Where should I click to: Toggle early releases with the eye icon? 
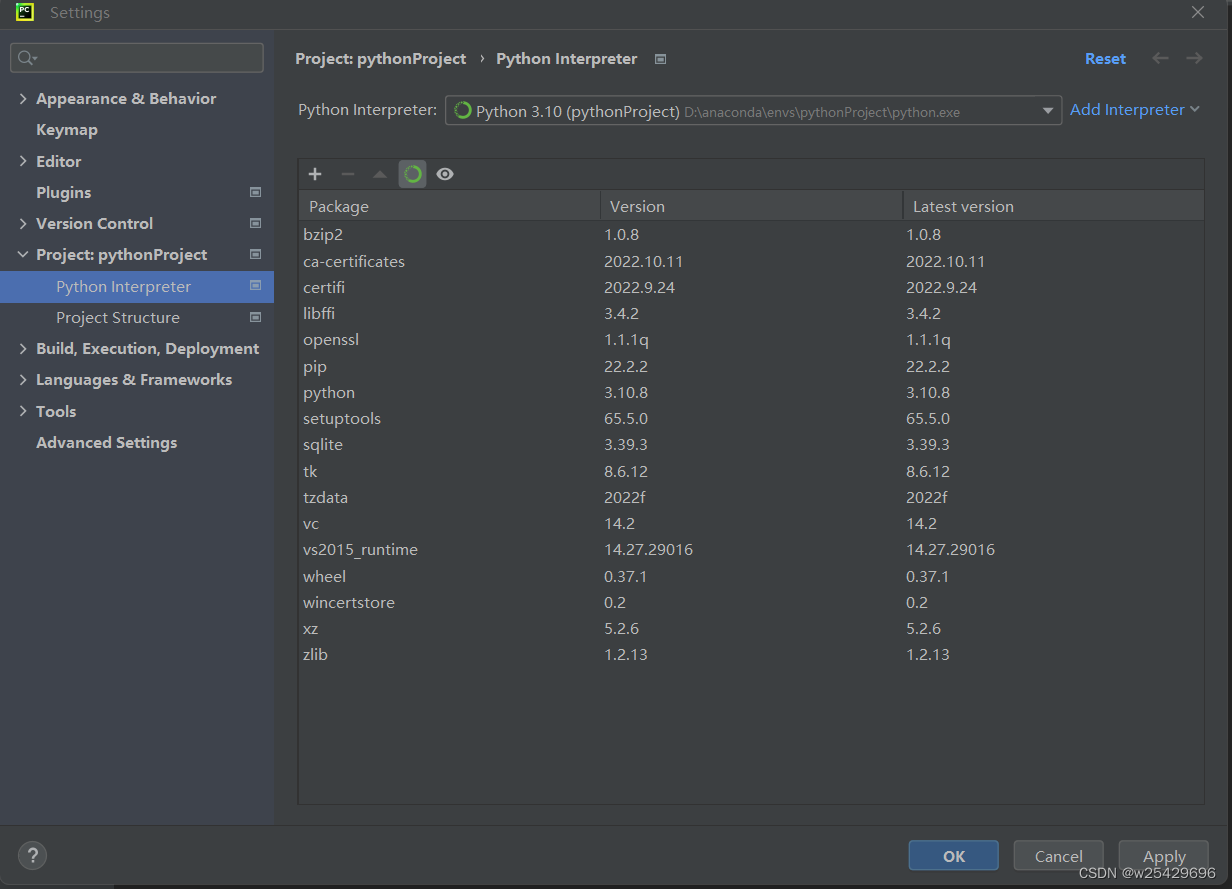444,173
